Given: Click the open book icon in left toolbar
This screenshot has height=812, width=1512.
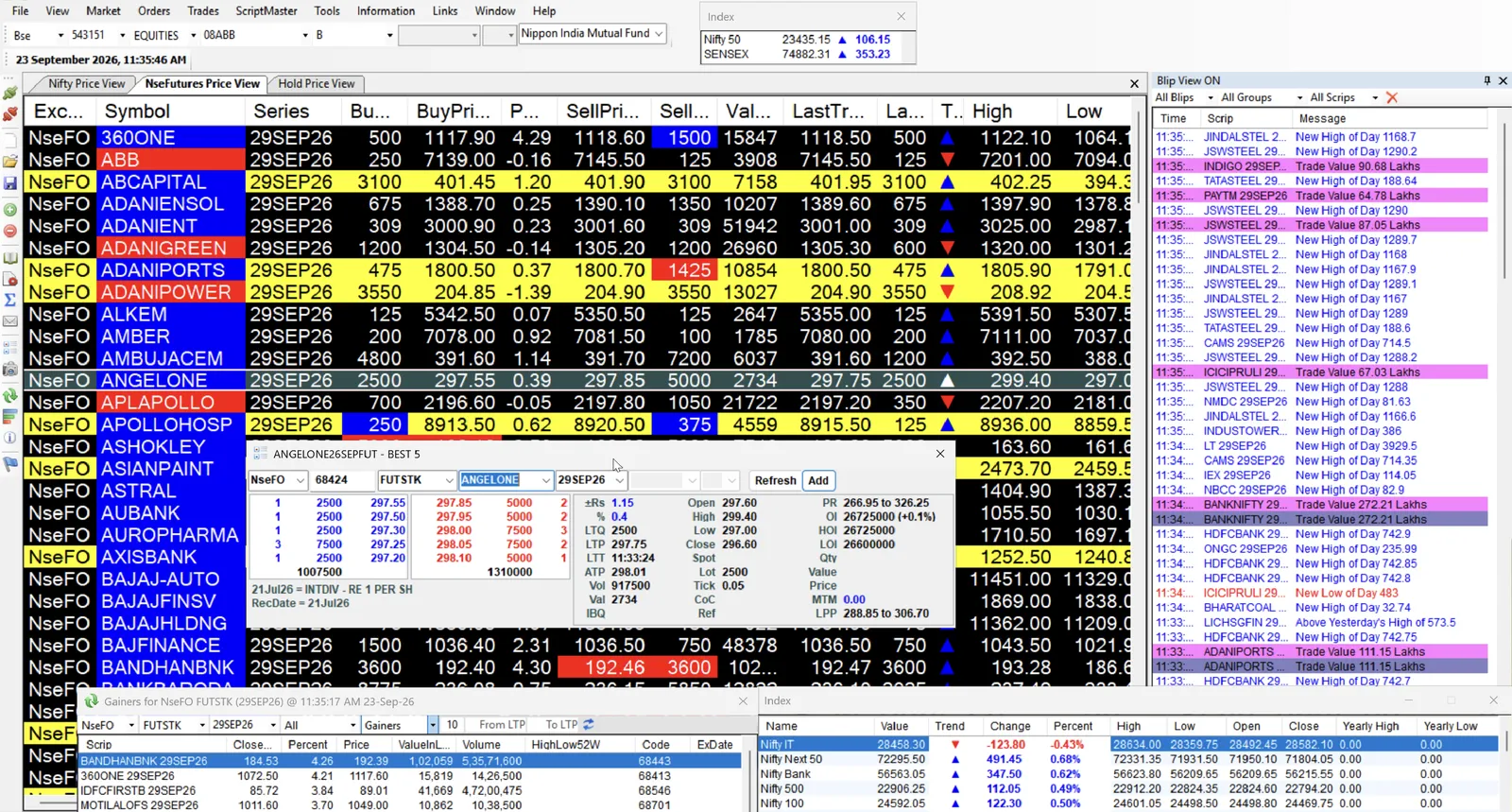Looking at the screenshot, I should click(10, 258).
